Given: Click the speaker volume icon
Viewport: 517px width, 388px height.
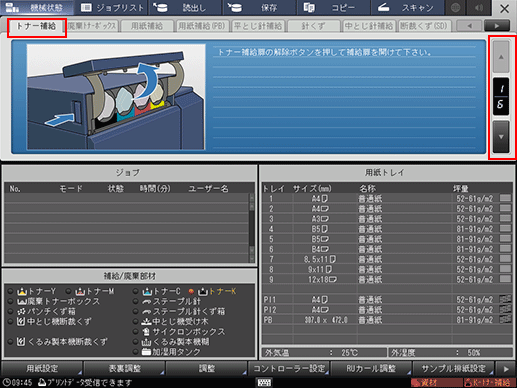Looking at the screenshot, I should (x=479, y=7).
